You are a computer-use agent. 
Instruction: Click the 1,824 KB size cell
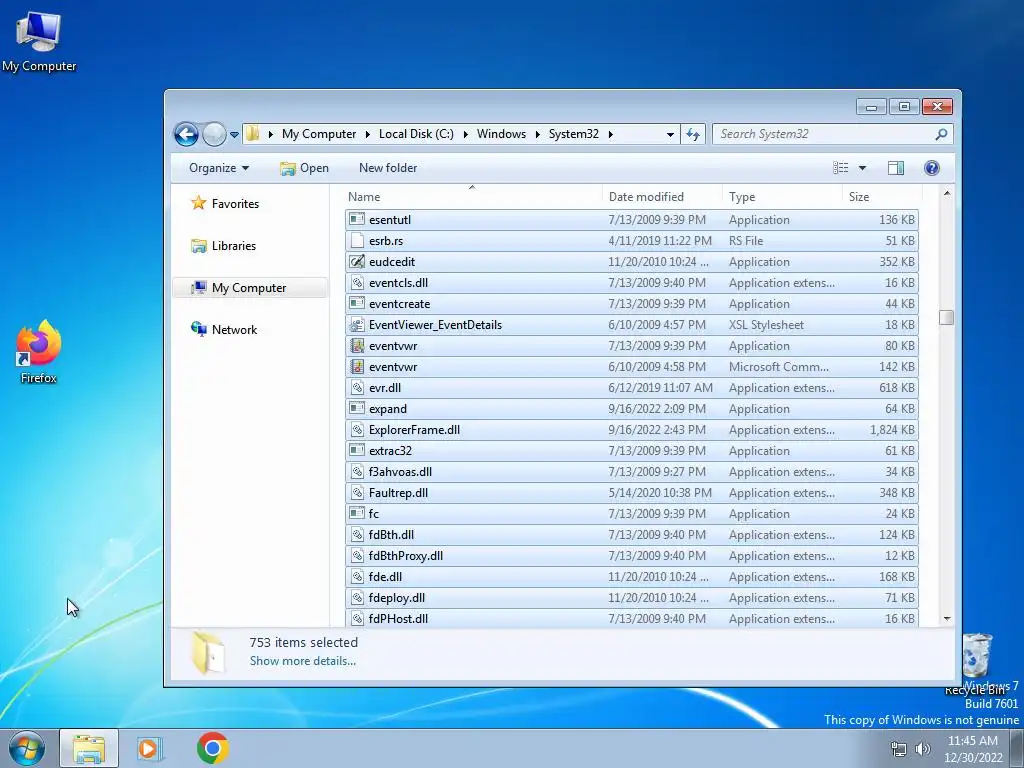click(x=892, y=430)
